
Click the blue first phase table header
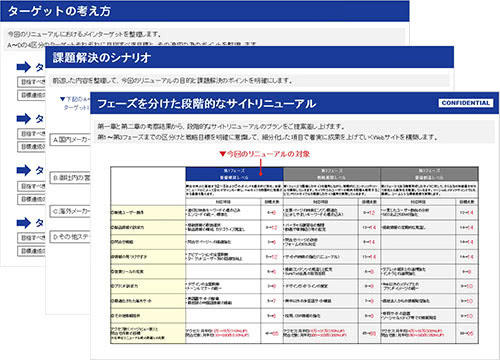tap(234, 174)
